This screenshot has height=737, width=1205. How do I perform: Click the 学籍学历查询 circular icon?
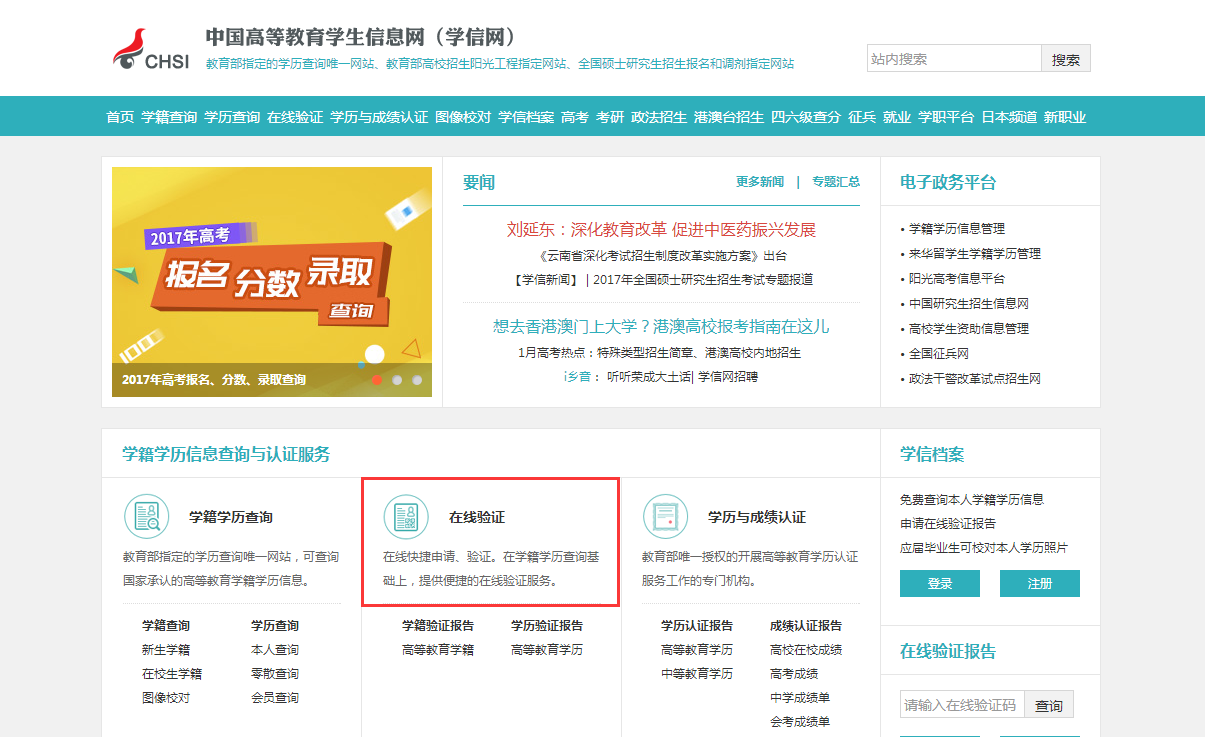(x=147, y=517)
